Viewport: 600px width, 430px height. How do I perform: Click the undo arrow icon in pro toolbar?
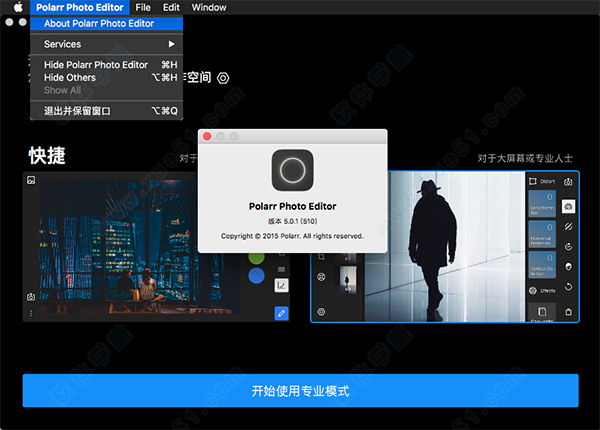pyautogui.click(x=568, y=287)
